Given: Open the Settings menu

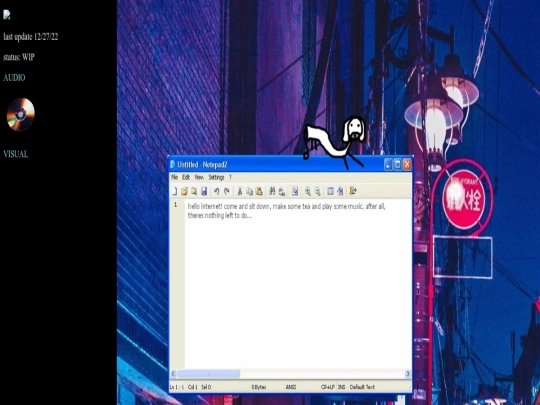Looking at the screenshot, I should pyautogui.click(x=216, y=177).
